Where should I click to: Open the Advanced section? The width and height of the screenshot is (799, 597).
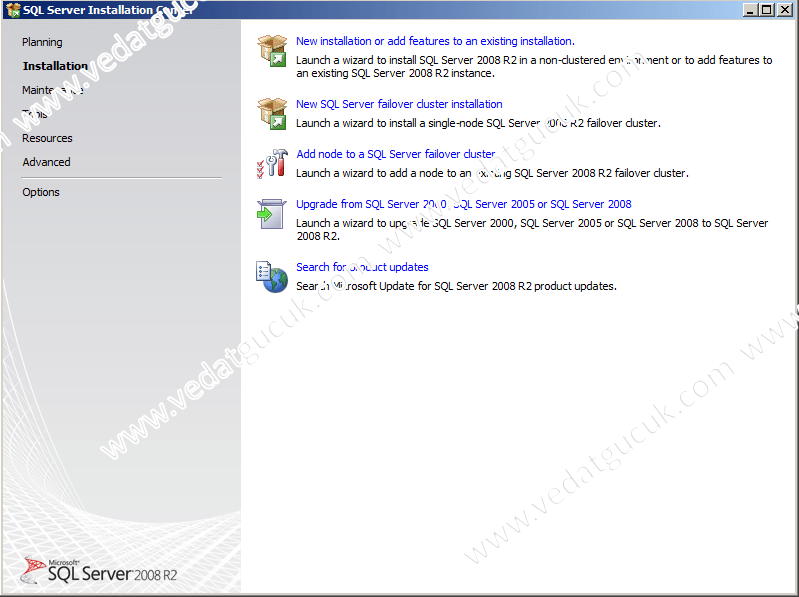point(46,162)
